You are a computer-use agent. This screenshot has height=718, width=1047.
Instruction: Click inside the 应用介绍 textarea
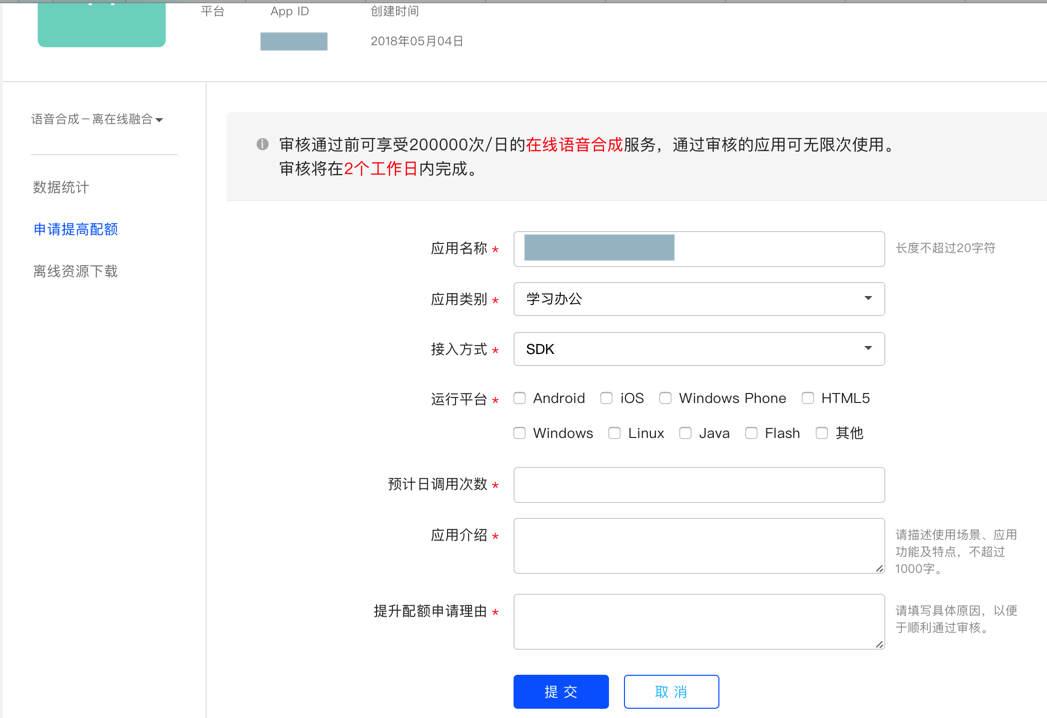pyautogui.click(x=699, y=546)
